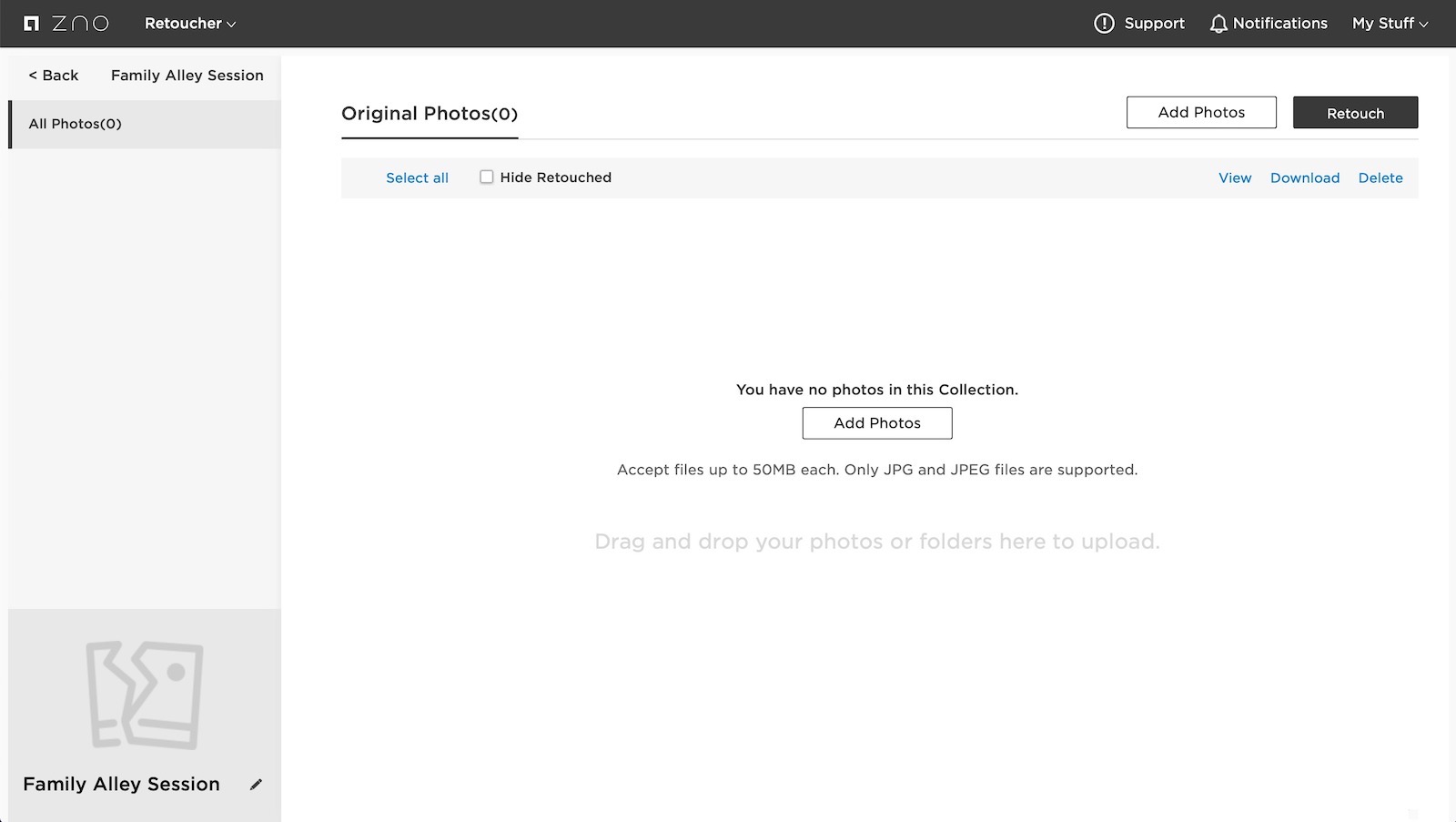1456x822 pixels.
Task: Select the All Photos(0) sidebar item
Action: click(x=146, y=124)
